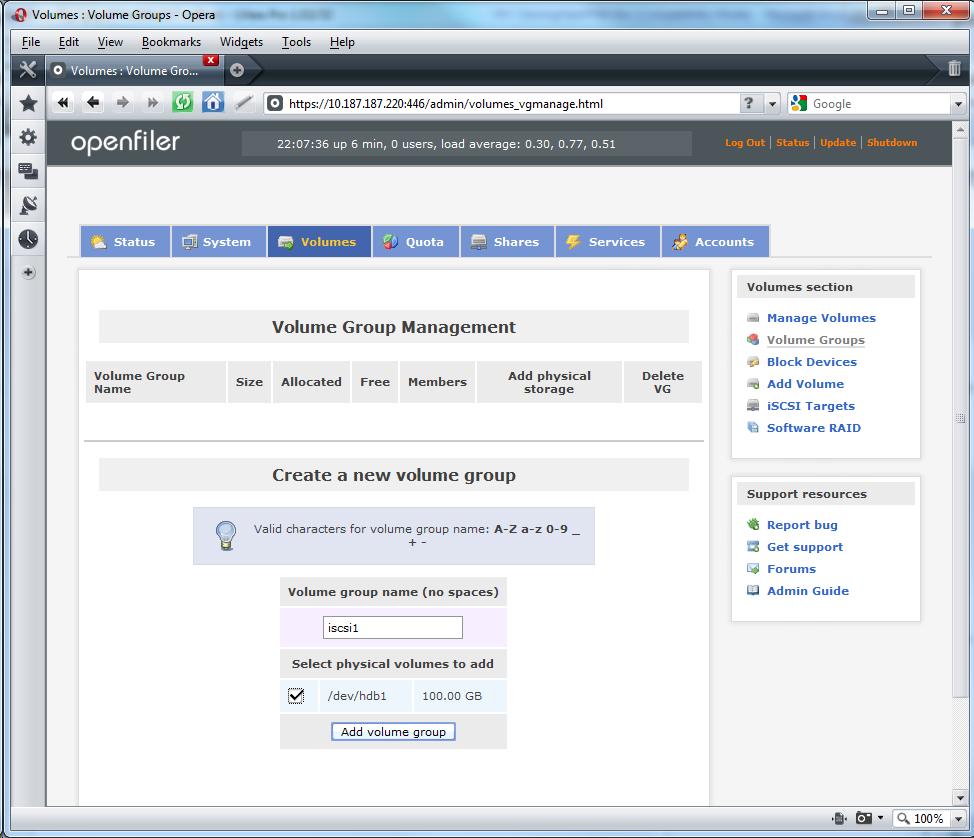Open the Bookmarks menu
The width and height of the screenshot is (974, 838).
click(171, 42)
